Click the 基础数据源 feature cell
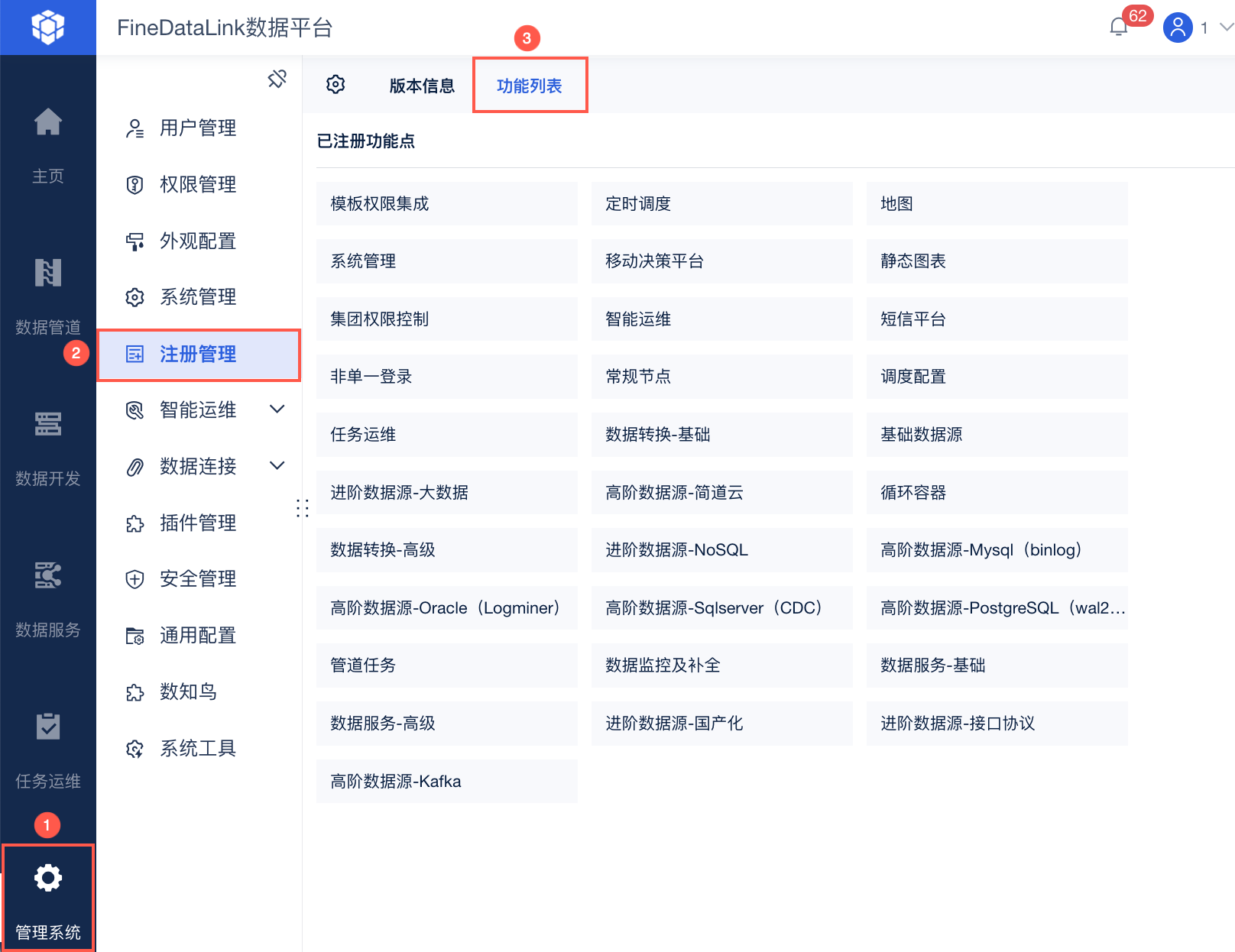1235x952 pixels. click(997, 435)
